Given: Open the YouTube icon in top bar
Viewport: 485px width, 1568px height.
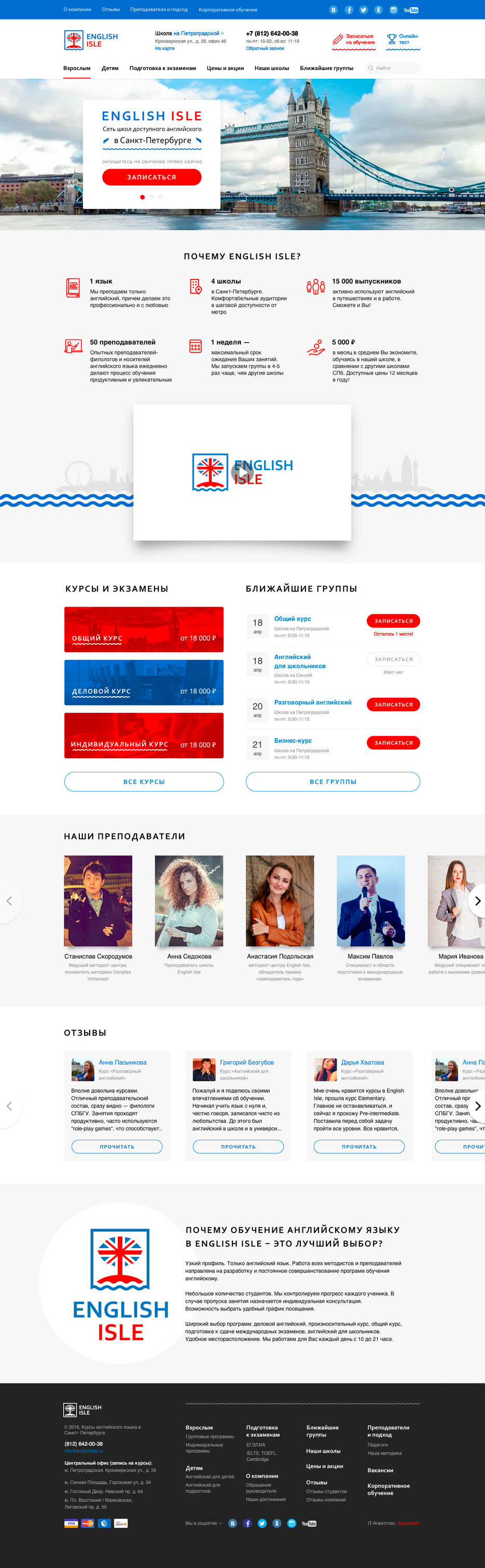Looking at the screenshot, I should tap(411, 10).
